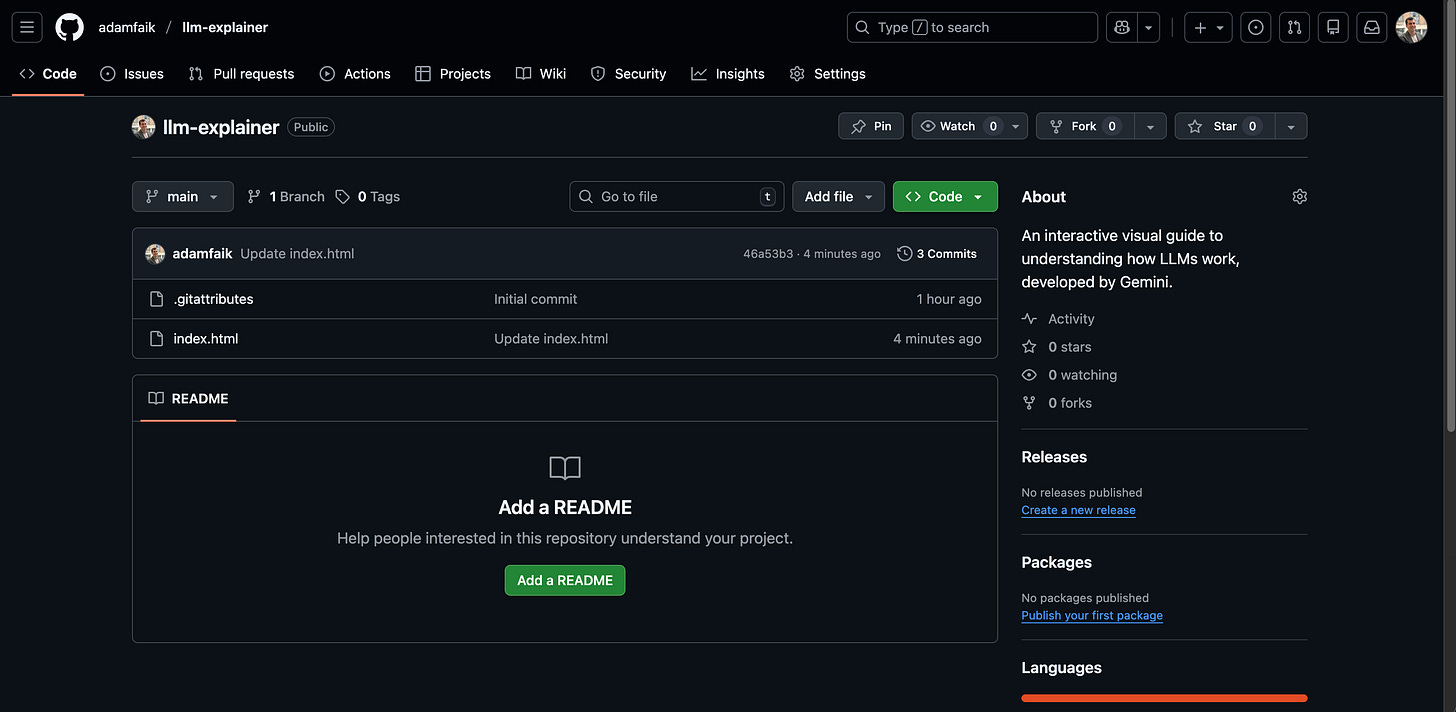Open the main branch selector
This screenshot has width=1456, height=712.
(182, 196)
